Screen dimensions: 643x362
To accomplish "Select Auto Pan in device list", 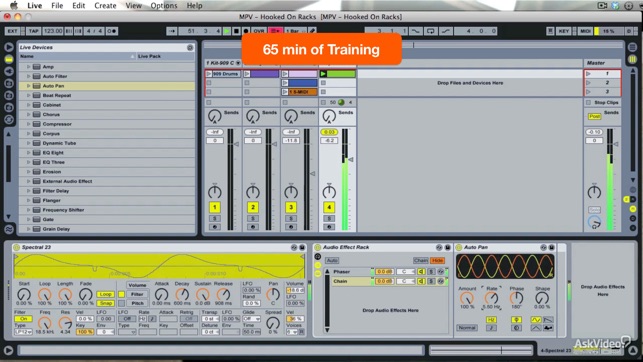I will [x=107, y=86].
